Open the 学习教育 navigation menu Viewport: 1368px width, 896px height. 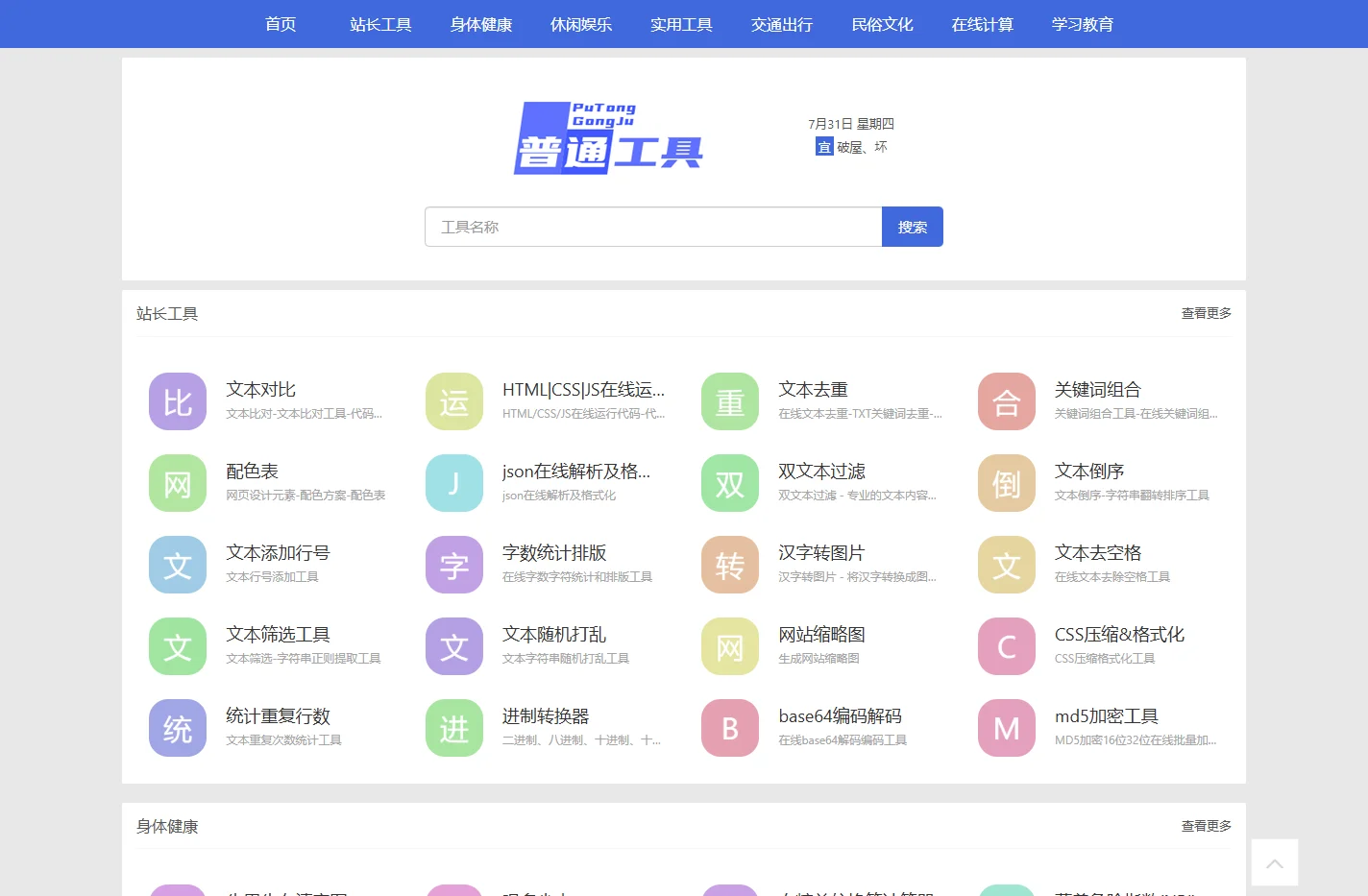(1083, 24)
